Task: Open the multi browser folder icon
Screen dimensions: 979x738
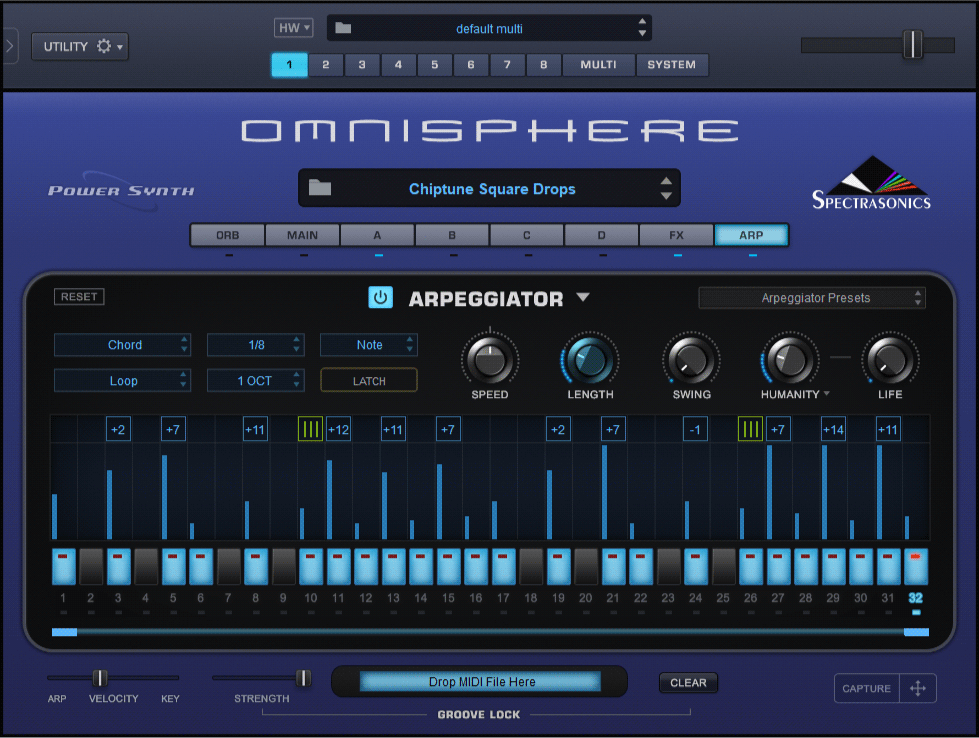Action: (343, 28)
